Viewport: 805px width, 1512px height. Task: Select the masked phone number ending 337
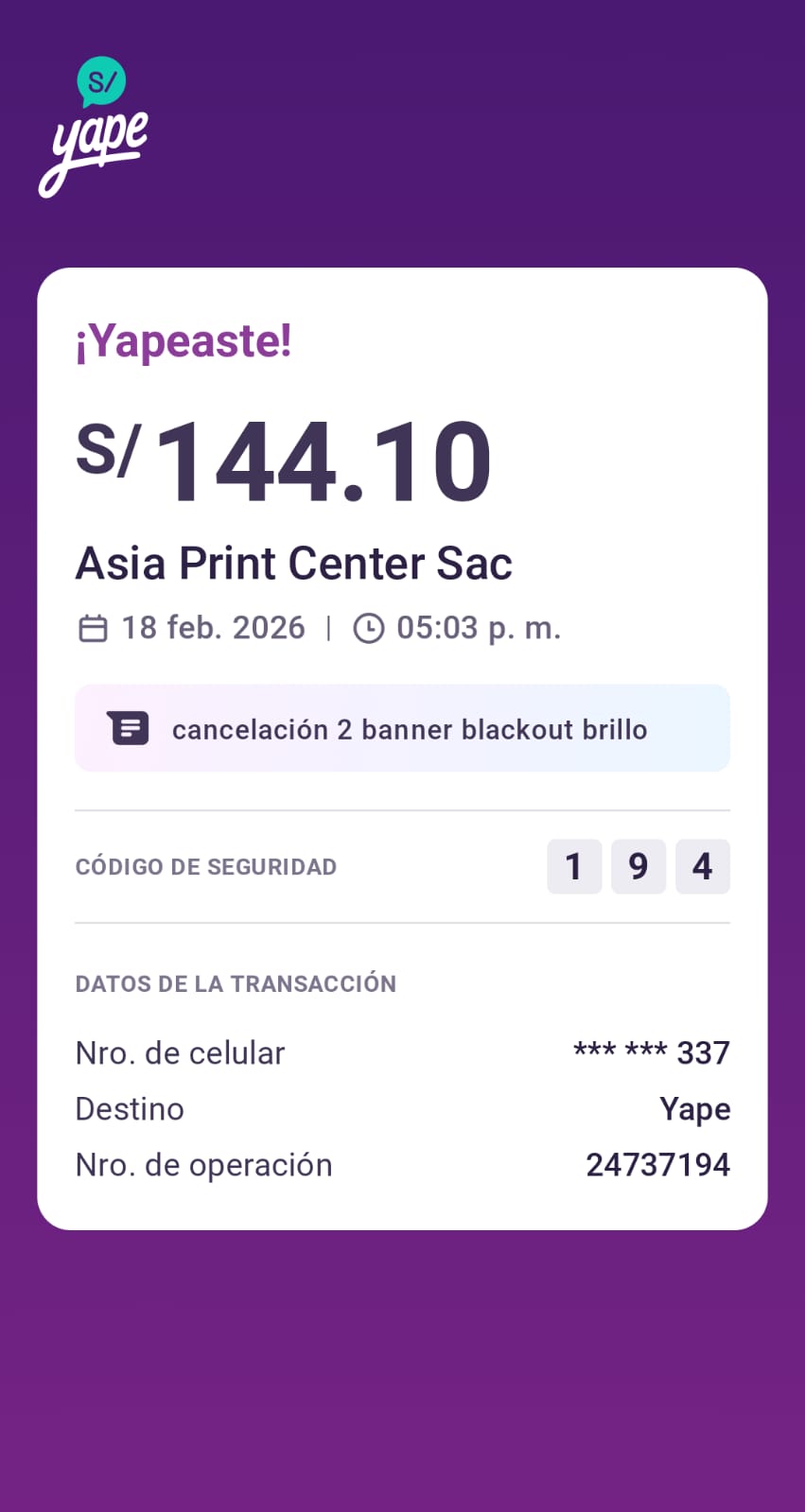[x=652, y=1052]
